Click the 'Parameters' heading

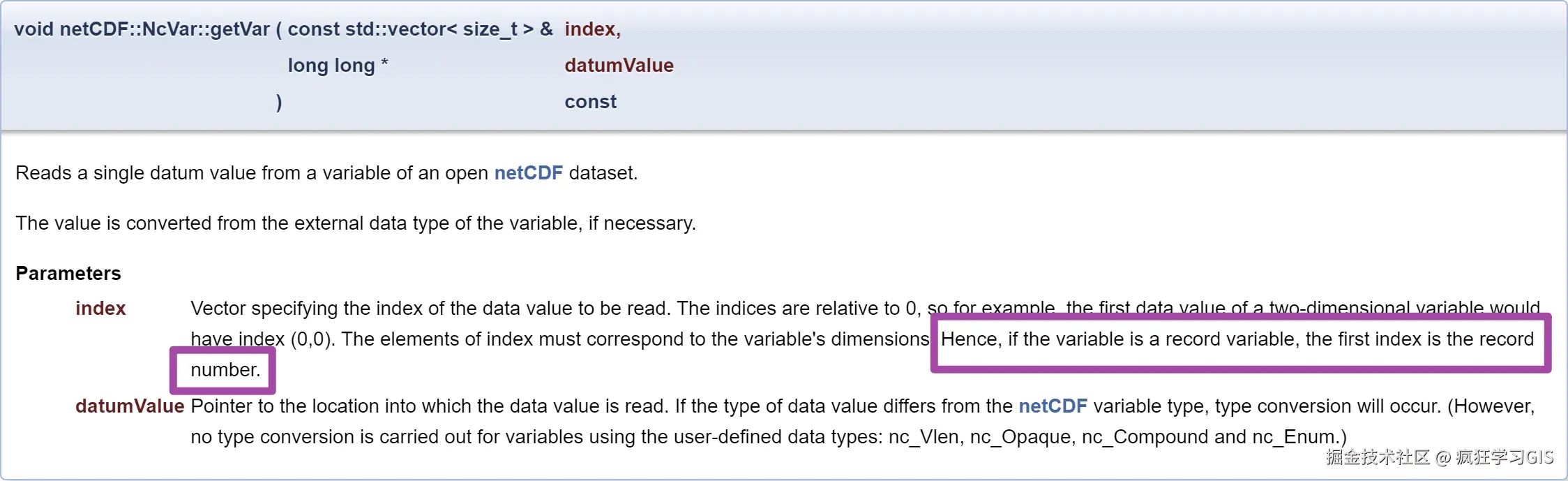coord(68,274)
